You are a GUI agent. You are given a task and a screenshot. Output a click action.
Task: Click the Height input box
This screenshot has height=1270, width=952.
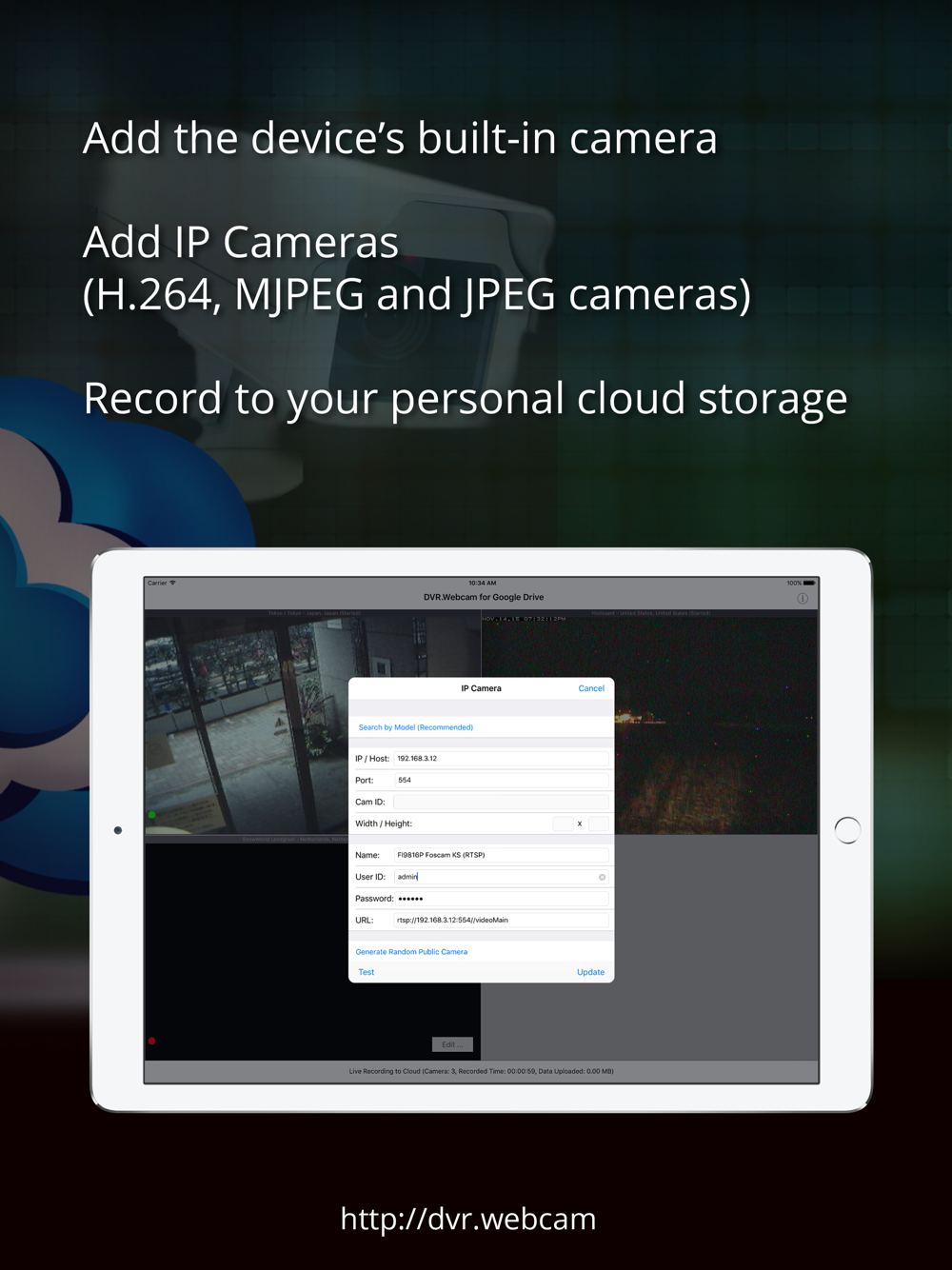point(598,824)
